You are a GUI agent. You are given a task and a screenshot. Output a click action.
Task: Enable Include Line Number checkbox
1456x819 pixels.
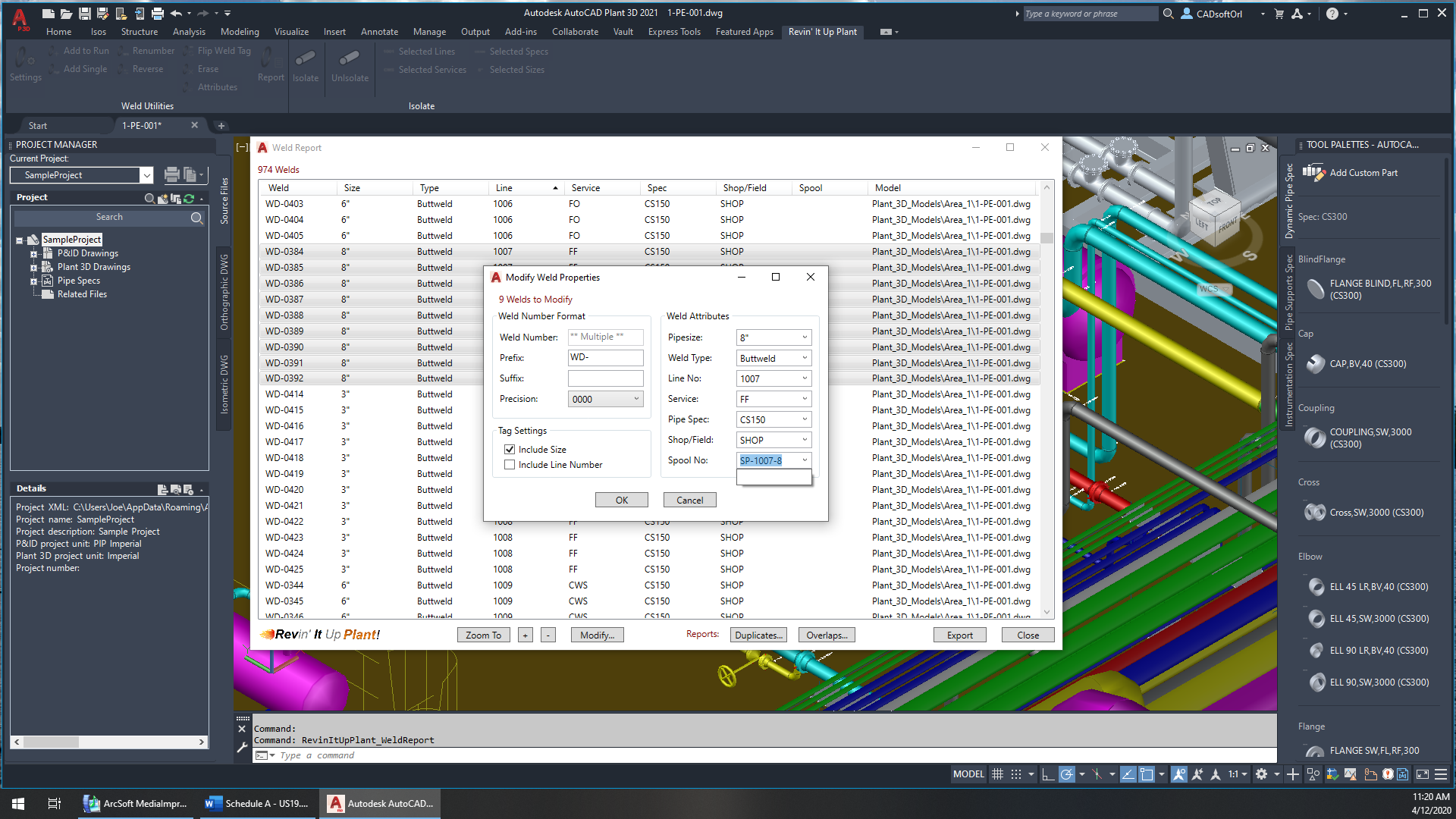click(x=510, y=465)
